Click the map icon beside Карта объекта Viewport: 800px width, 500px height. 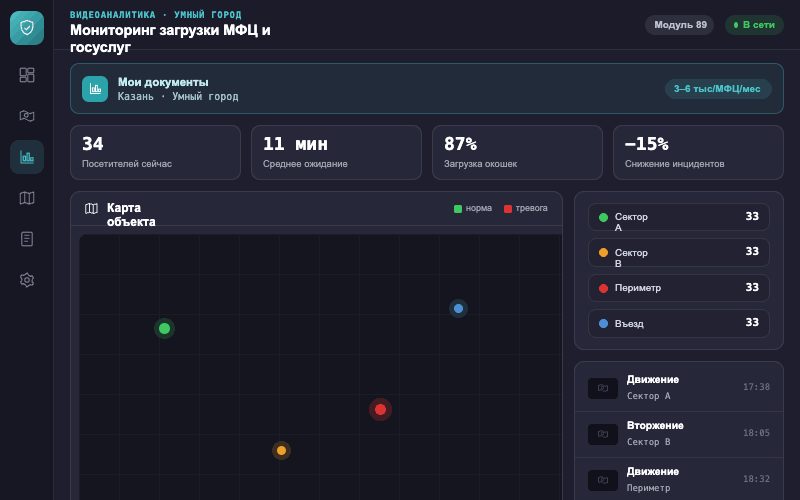click(x=91, y=208)
